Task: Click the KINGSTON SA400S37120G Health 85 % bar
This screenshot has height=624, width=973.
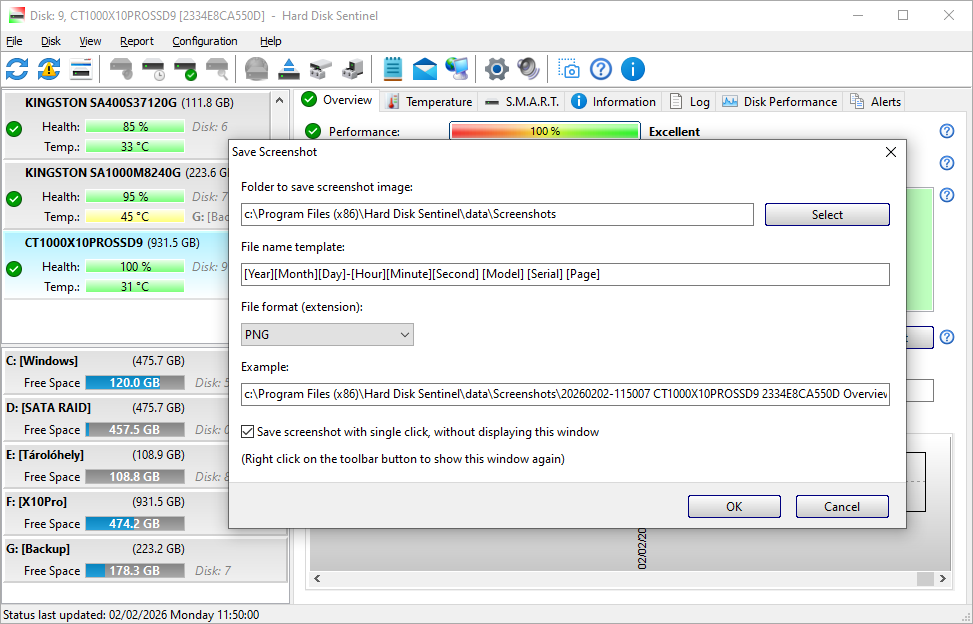Action: 135,127
